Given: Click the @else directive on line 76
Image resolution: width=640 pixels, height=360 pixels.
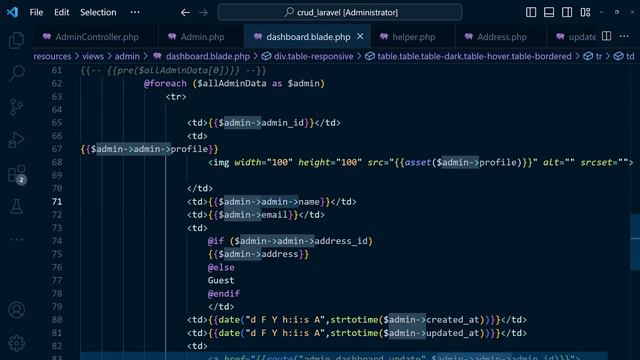Looking at the screenshot, I should 221,267.
